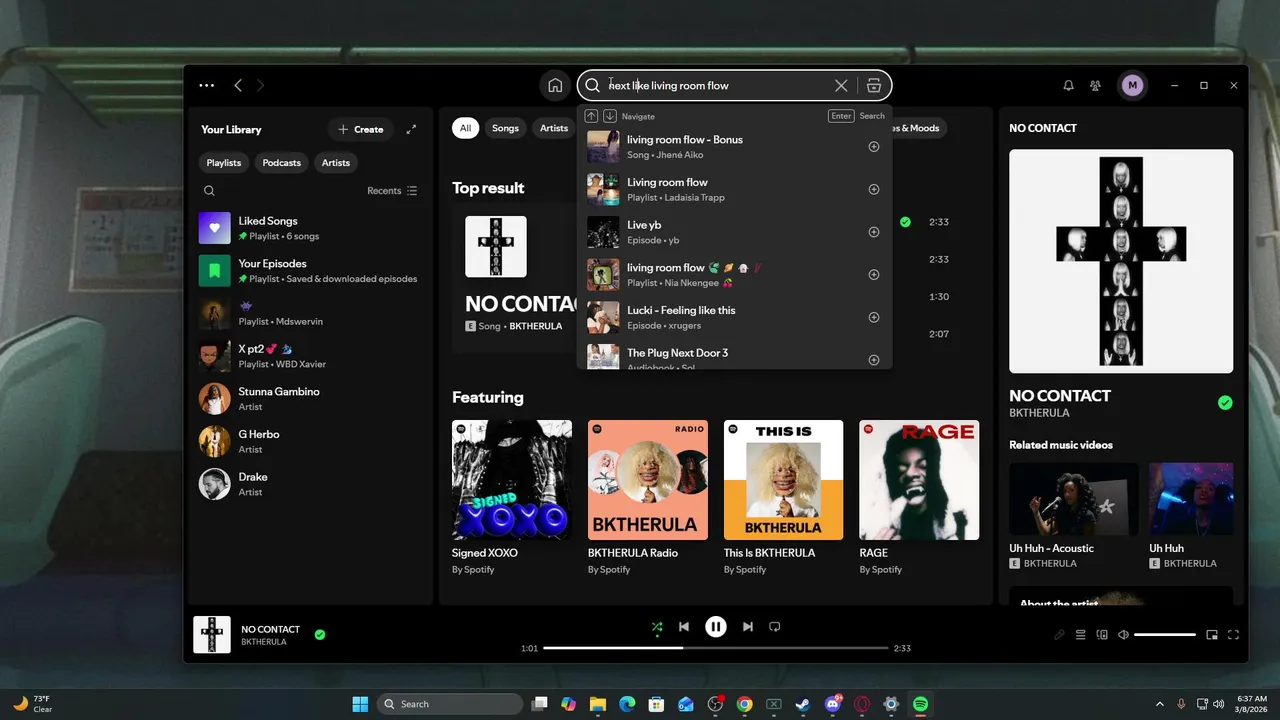The image size is (1280, 720).
Task: Add Nia Nkengee's playlist to library
Action: (x=874, y=275)
